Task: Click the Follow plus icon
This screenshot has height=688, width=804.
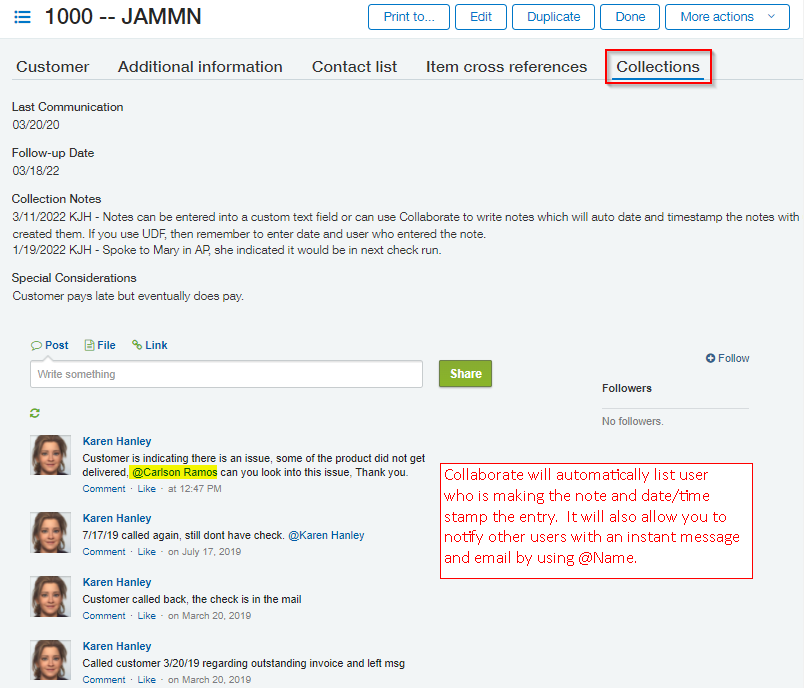Action: click(710, 358)
